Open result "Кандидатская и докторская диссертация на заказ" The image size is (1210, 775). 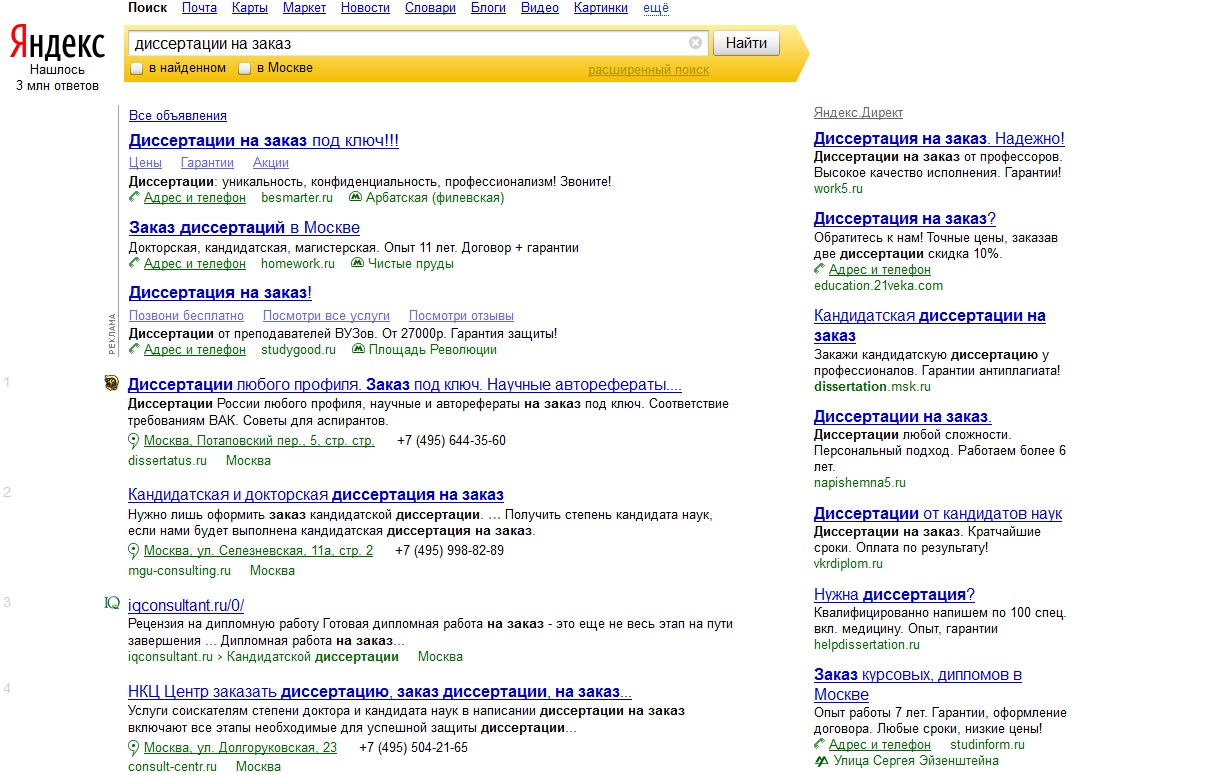(x=316, y=495)
